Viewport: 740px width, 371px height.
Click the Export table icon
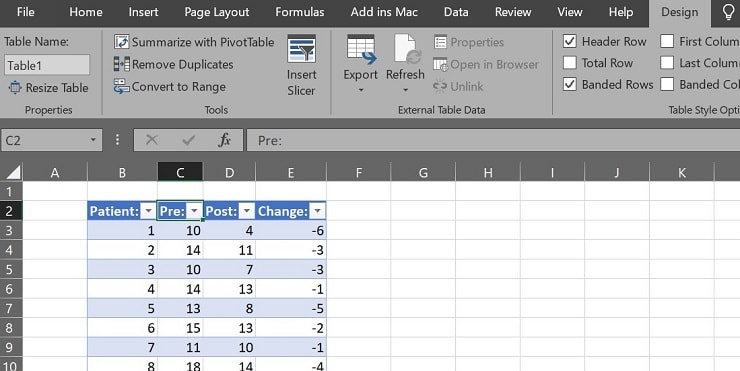click(x=361, y=50)
